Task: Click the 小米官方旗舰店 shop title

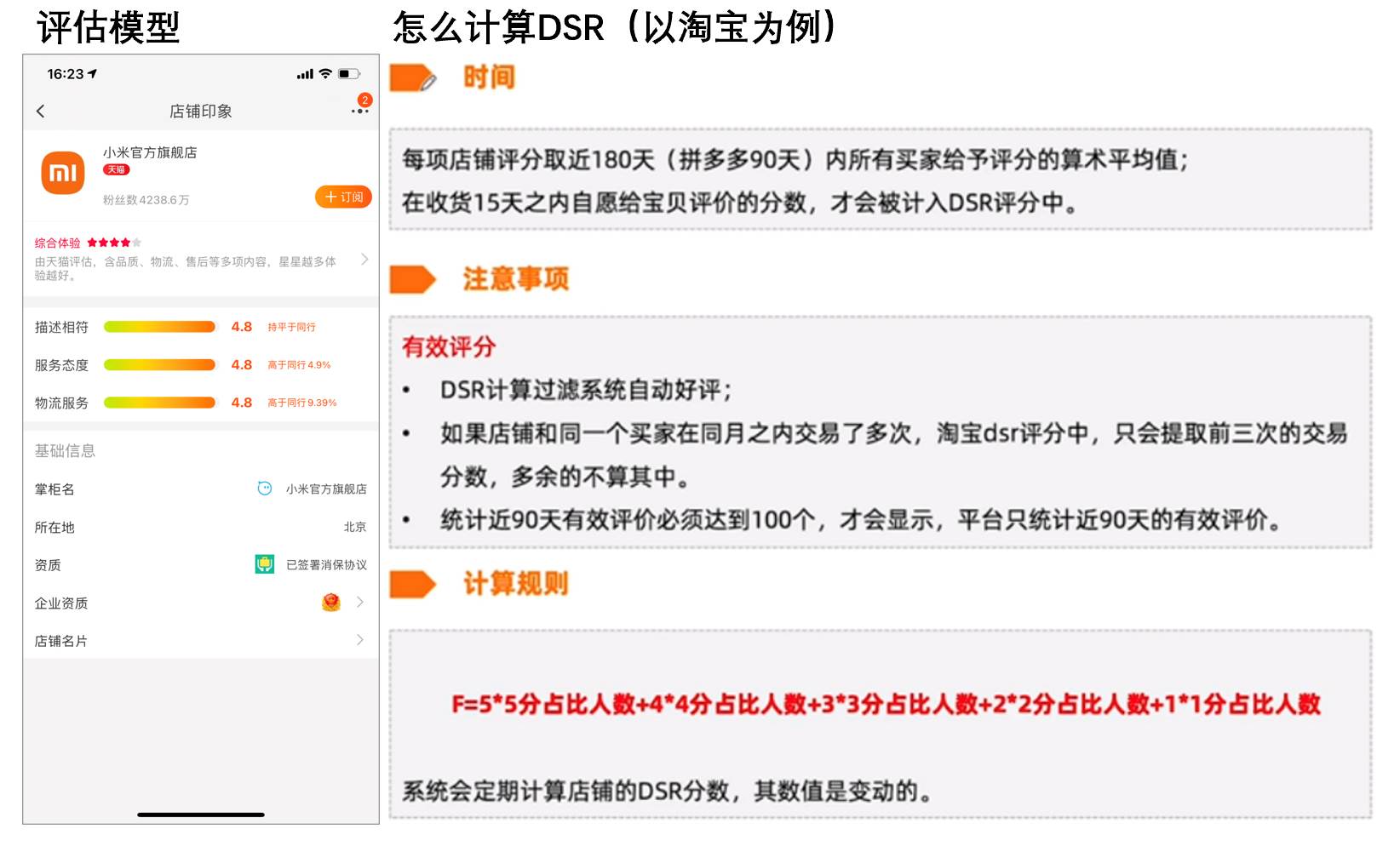Action: coord(150,152)
